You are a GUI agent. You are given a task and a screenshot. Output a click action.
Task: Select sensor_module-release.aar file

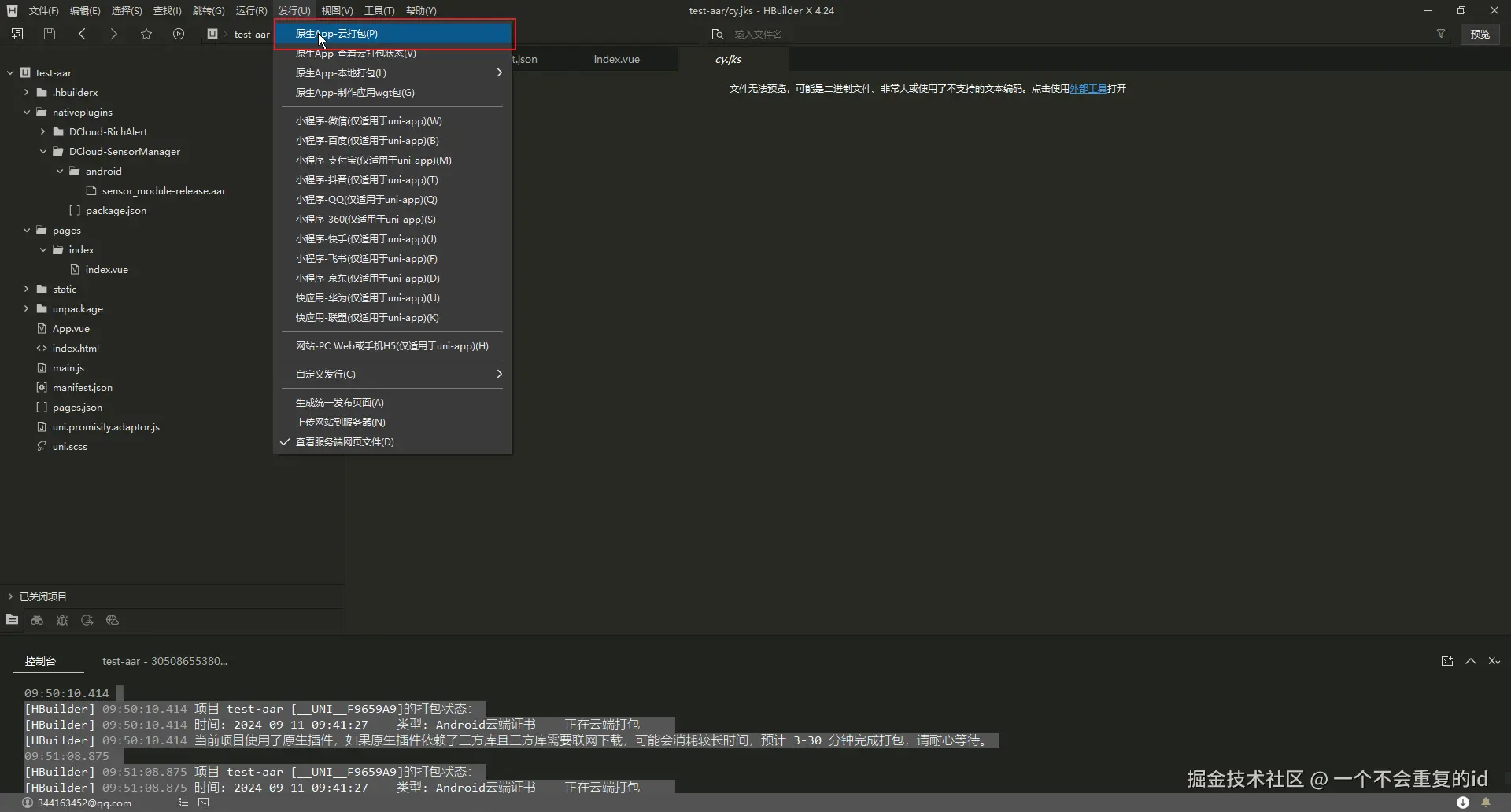164,190
